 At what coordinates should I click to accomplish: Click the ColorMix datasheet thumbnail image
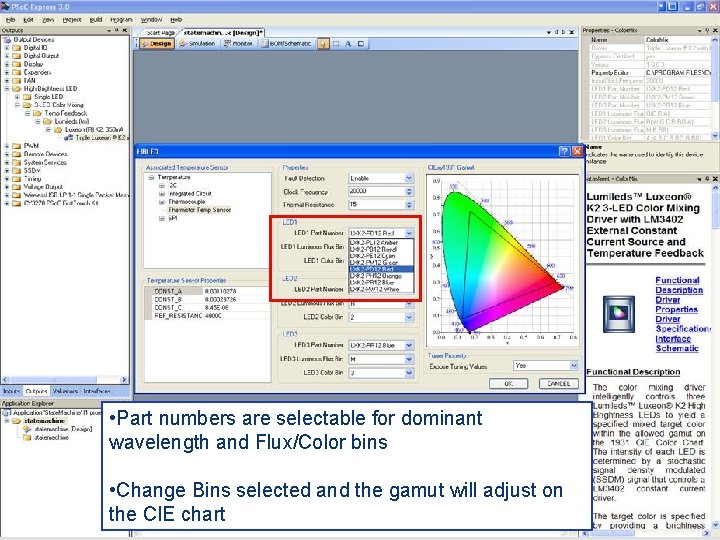[619, 314]
